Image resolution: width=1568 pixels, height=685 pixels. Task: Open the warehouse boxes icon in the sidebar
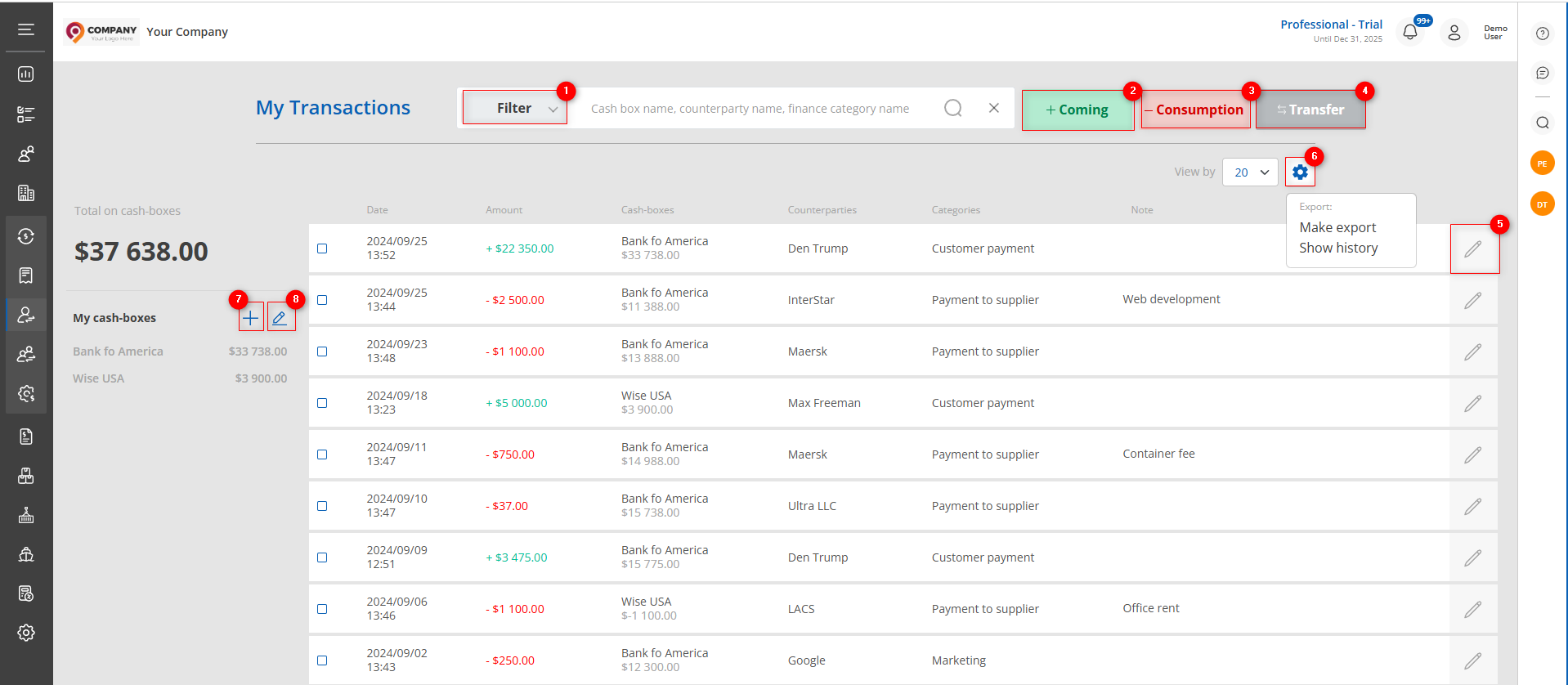(26, 476)
